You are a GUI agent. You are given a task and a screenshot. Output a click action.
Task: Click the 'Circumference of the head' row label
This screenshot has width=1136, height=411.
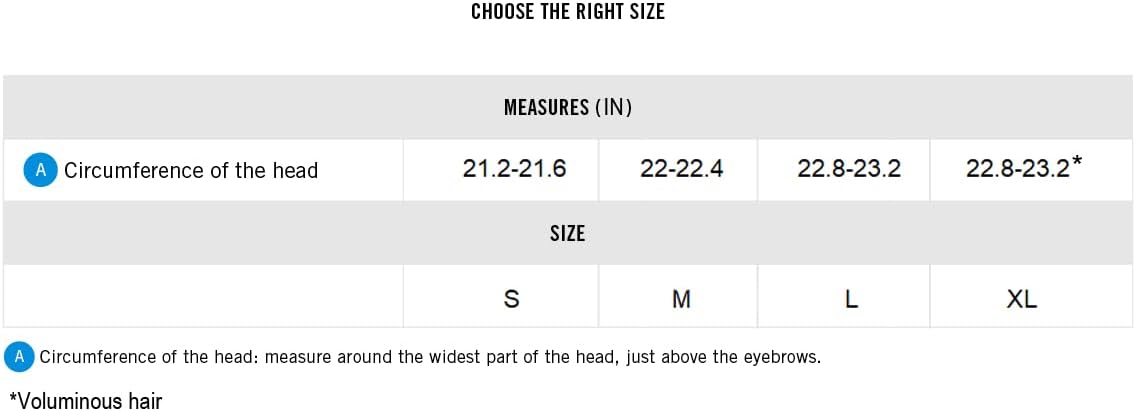190,170
